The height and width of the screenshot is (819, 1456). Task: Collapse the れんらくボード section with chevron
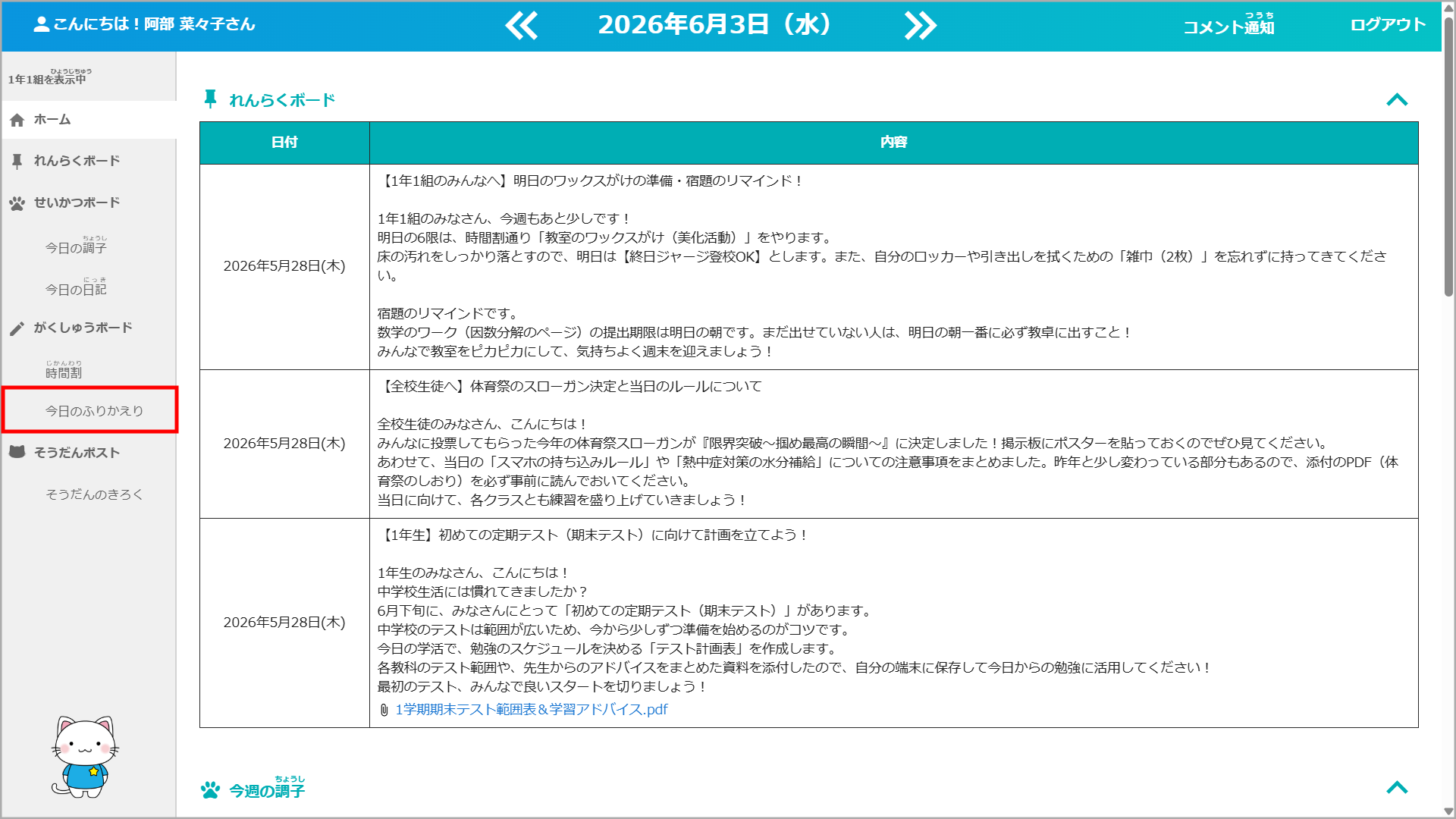1397,100
